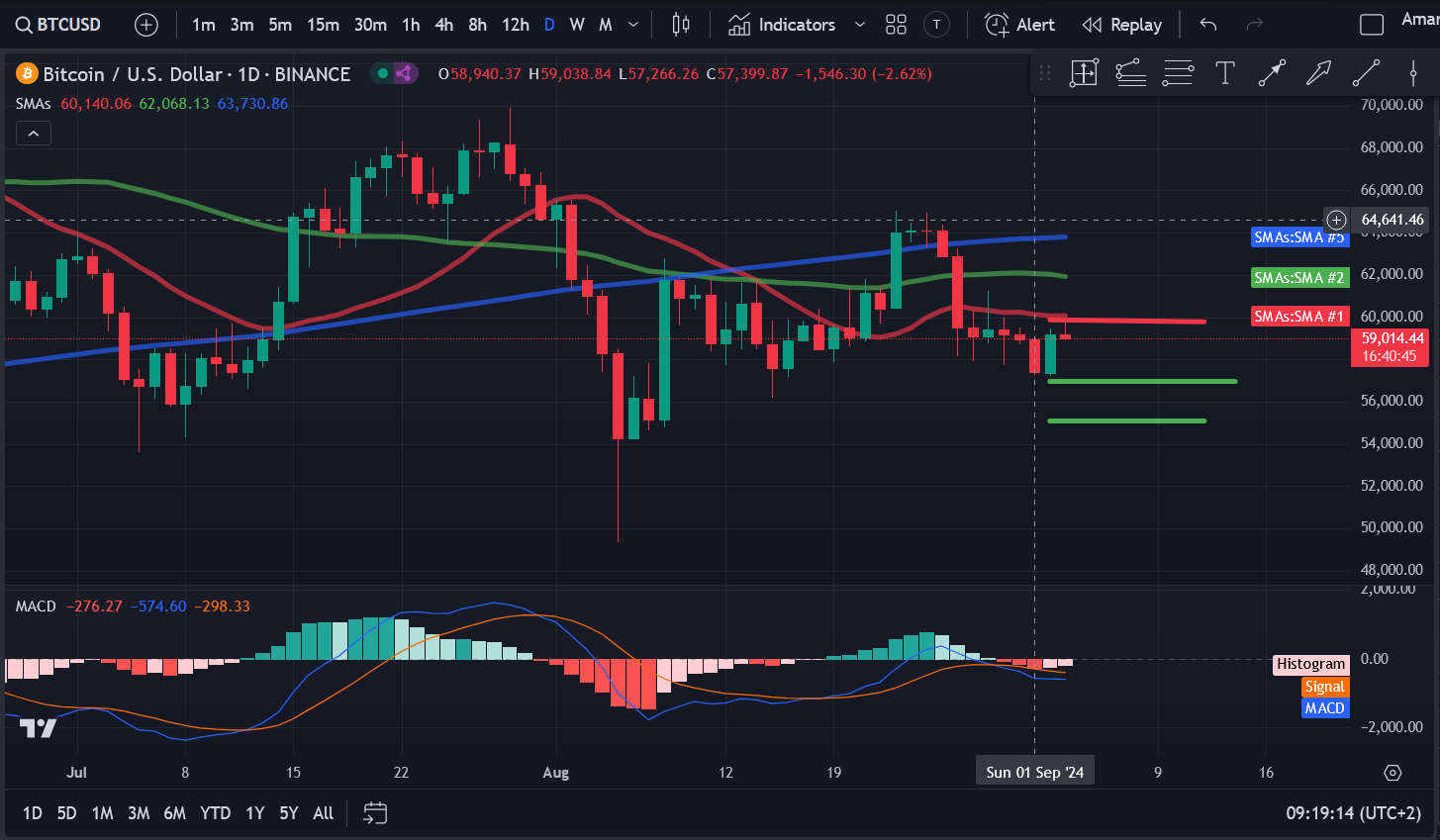Screen dimensions: 1440x840
Task: Toggle the green market status indicator
Action: [382, 73]
